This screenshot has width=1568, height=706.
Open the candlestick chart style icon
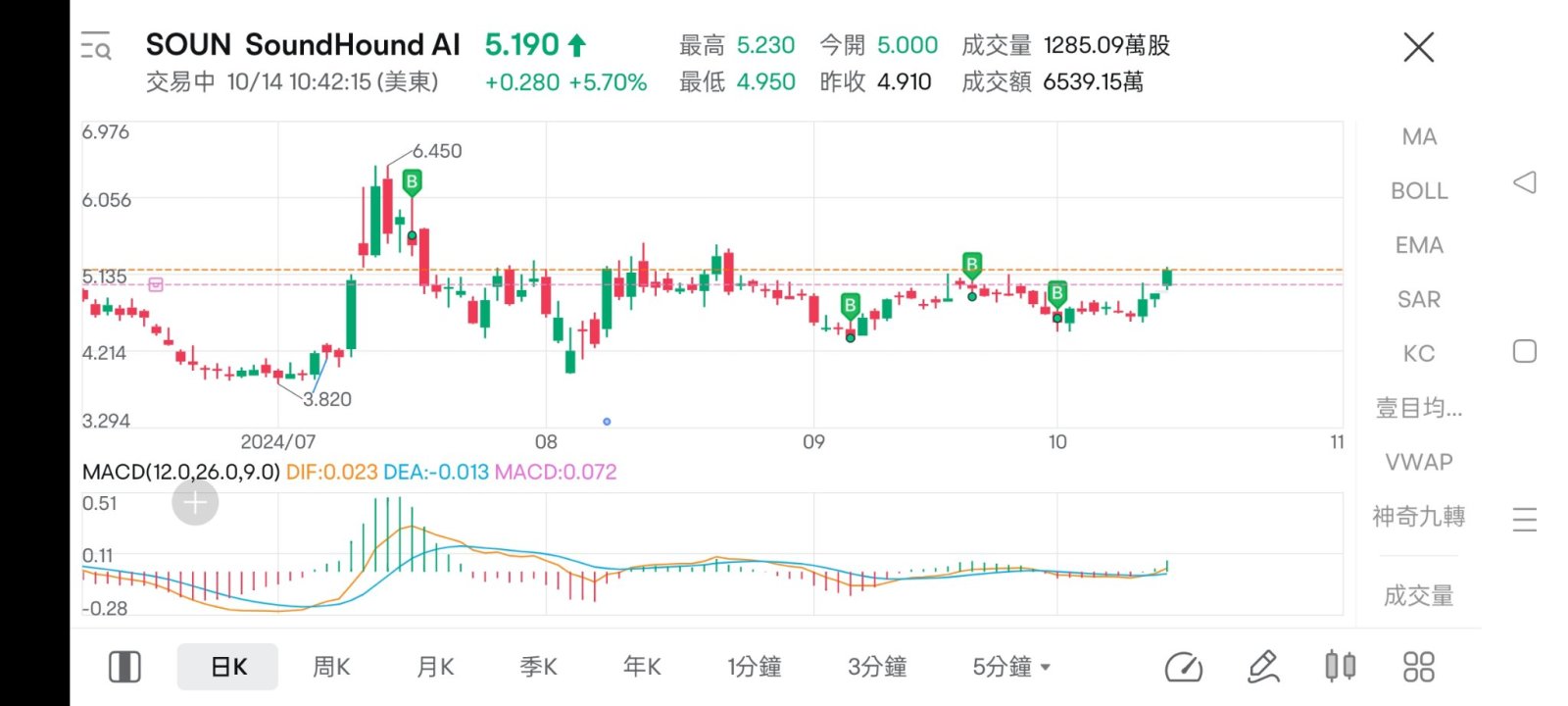[x=1340, y=667]
